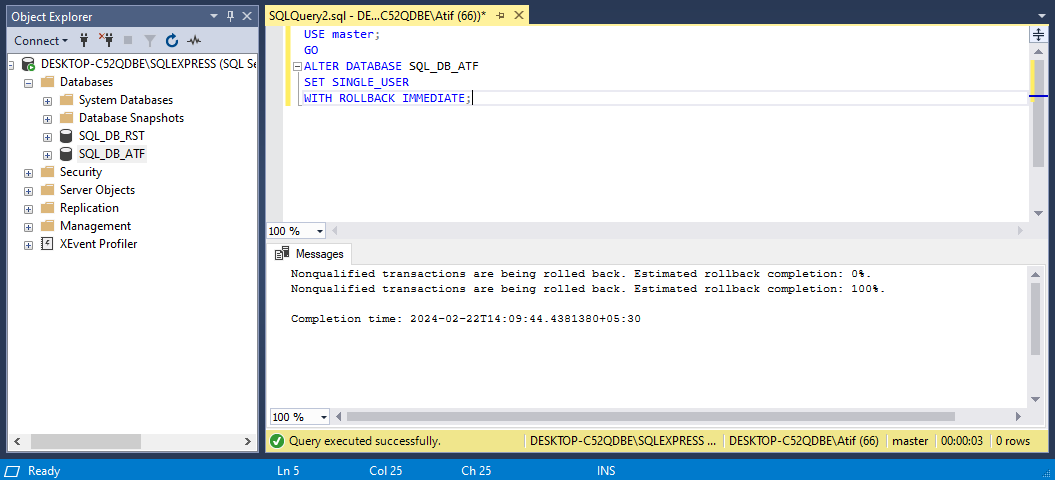The width and height of the screenshot is (1055, 480).
Task: Click the 'SET SINGLE_USER' code line
Action: coord(357,82)
